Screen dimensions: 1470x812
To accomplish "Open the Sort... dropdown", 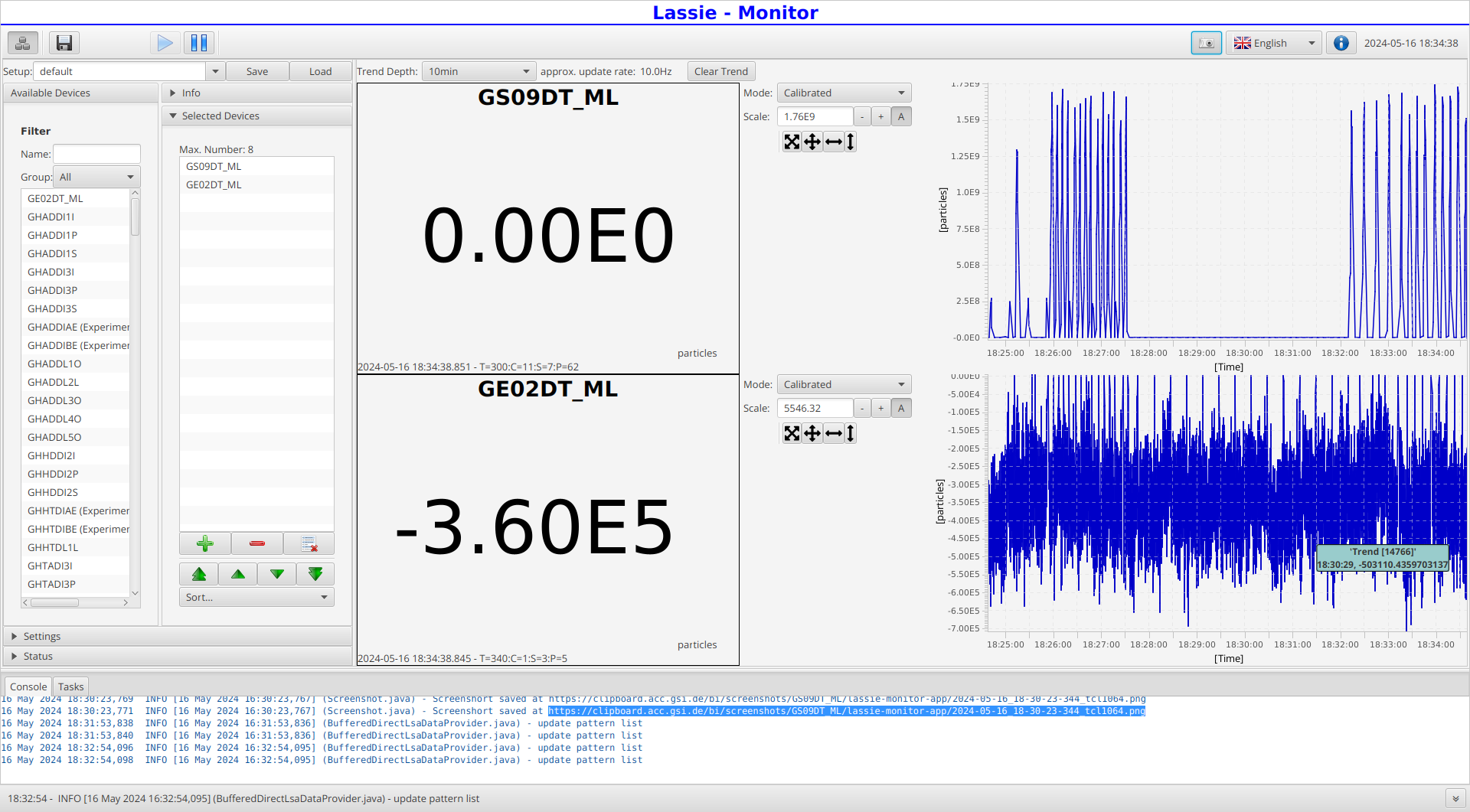I will coord(256,597).
